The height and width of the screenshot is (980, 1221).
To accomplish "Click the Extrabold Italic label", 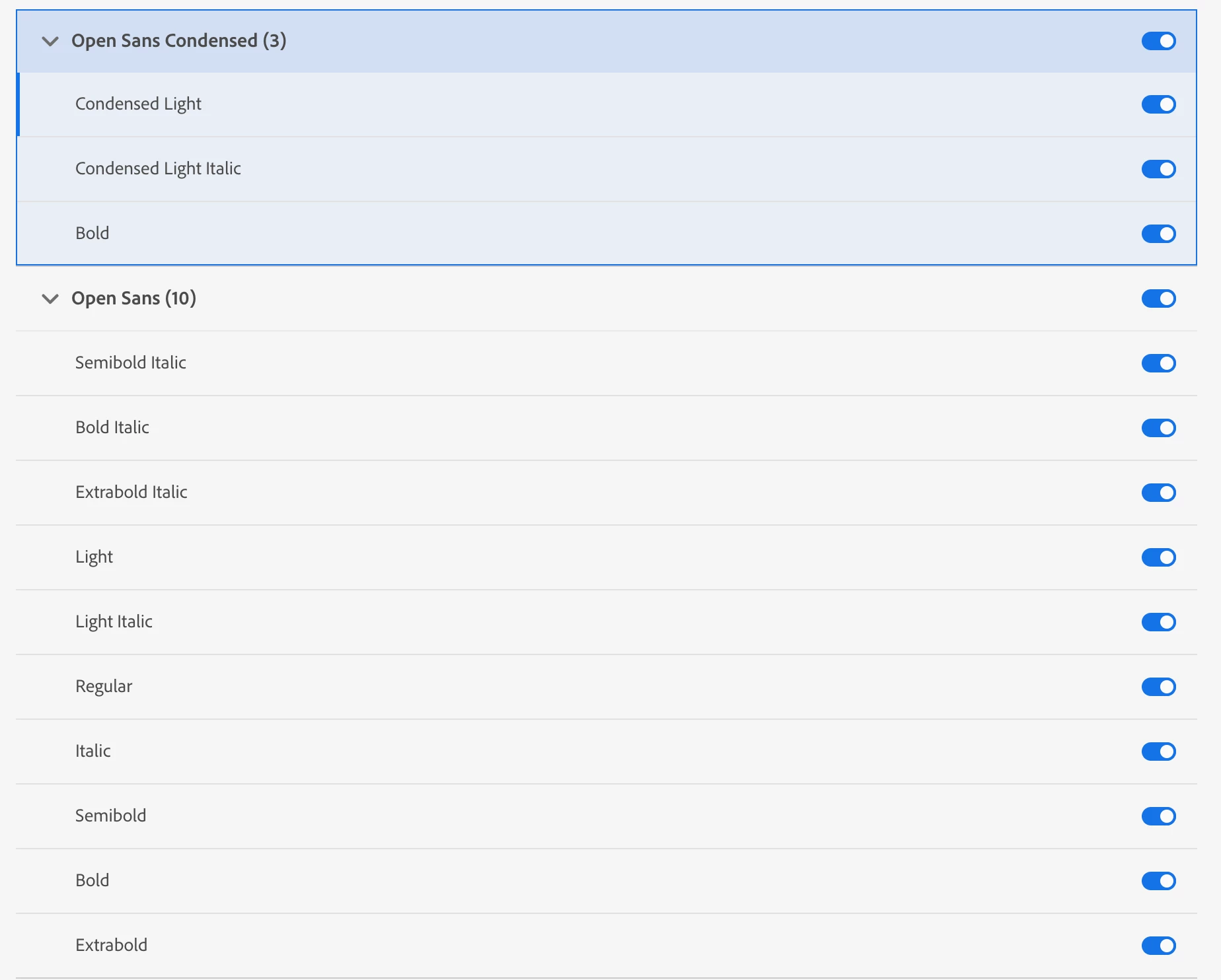I will (131, 492).
